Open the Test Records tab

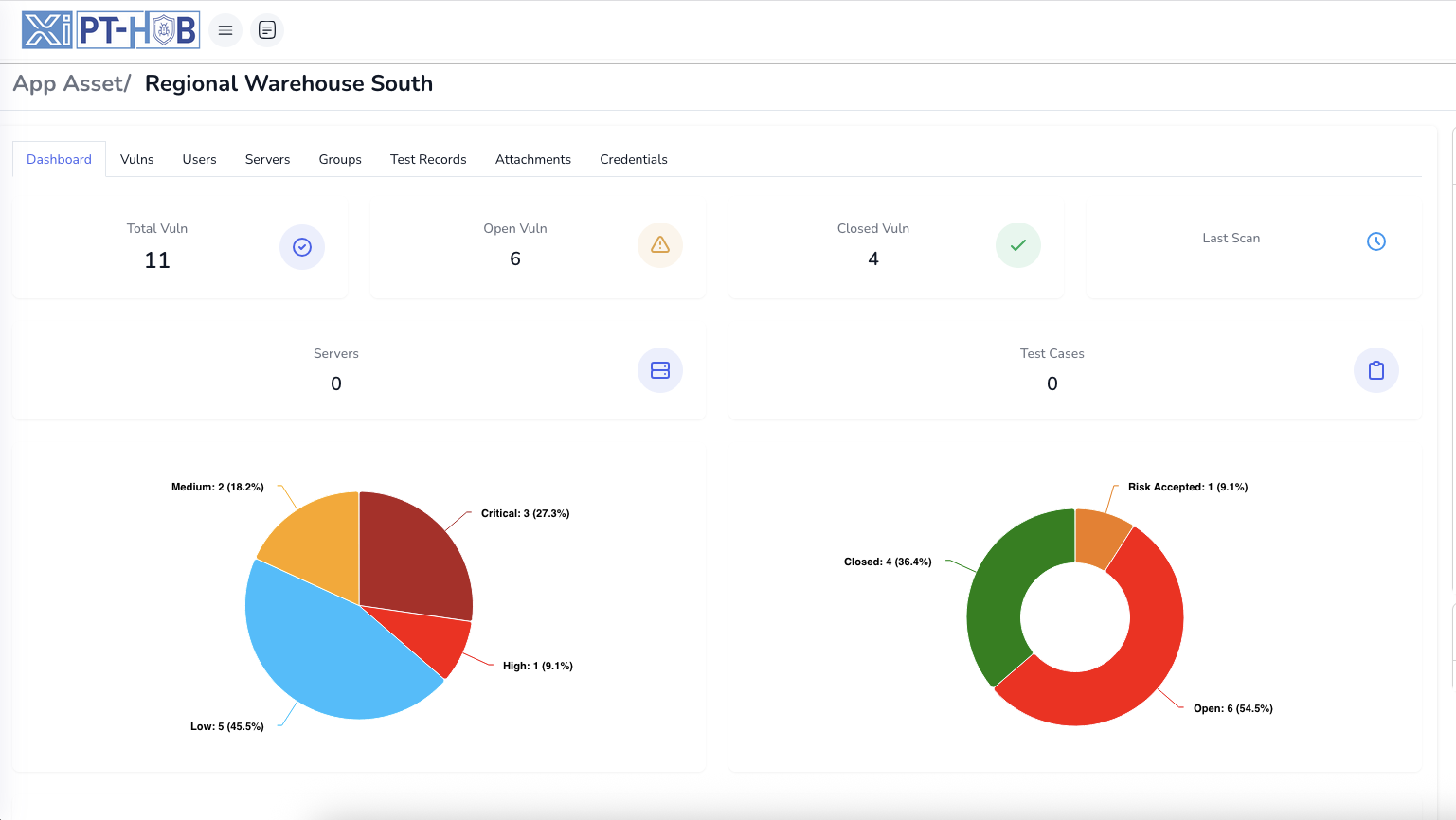click(428, 159)
